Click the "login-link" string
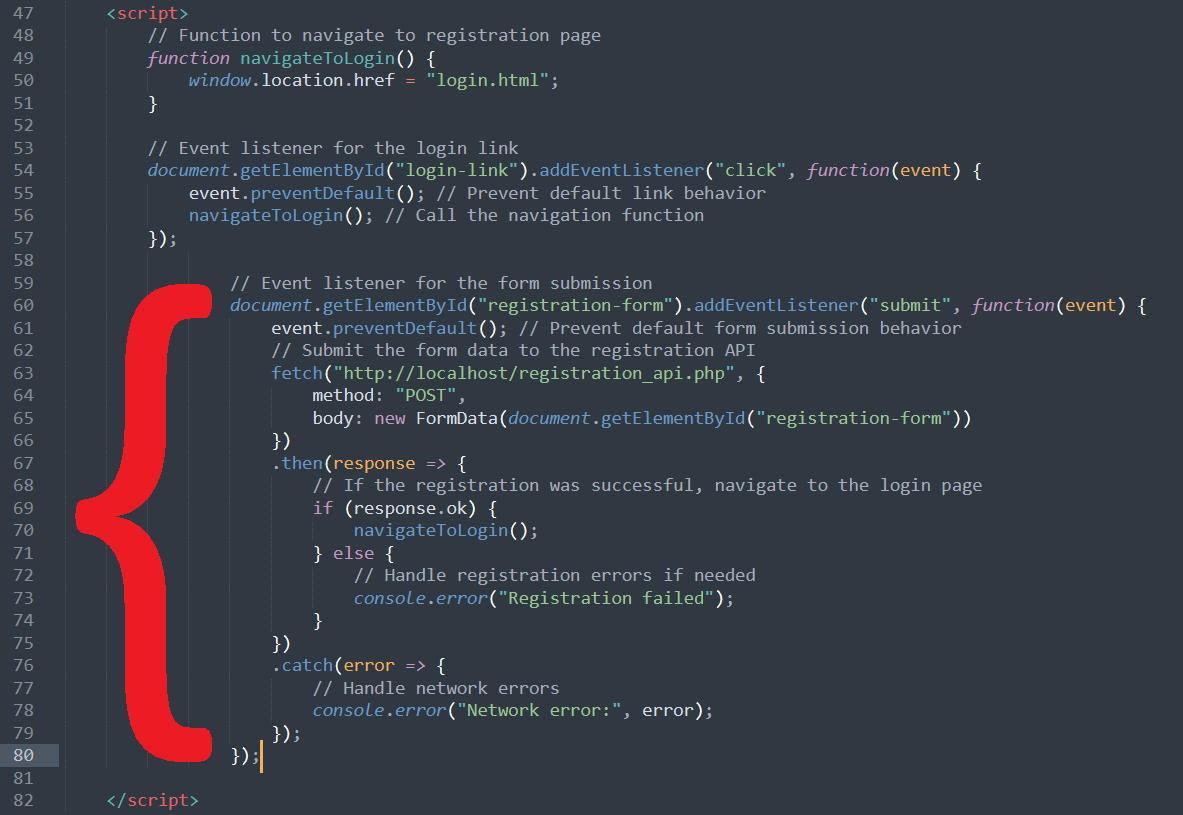1183x815 pixels. (x=457, y=171)
